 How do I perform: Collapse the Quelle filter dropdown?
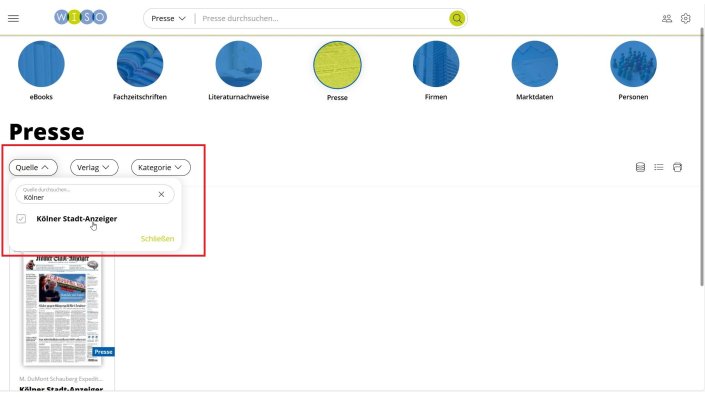point(33,167)
